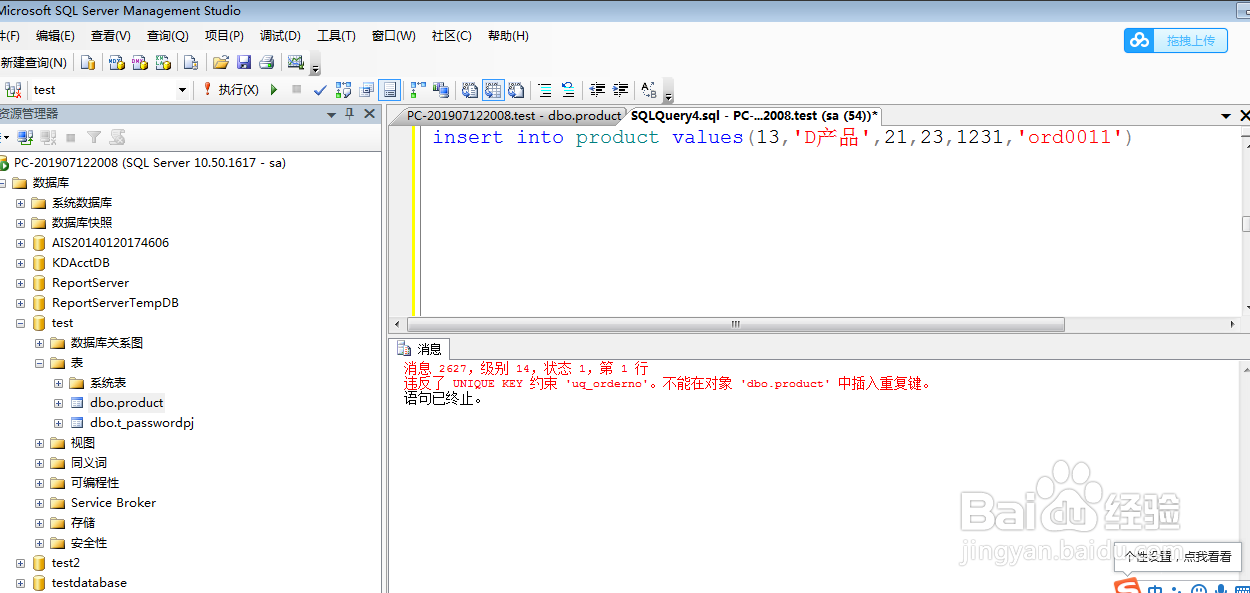Click the Object Explorer disconnect icon
This screenshot has width=1250, height=593.
coord(47,138)
